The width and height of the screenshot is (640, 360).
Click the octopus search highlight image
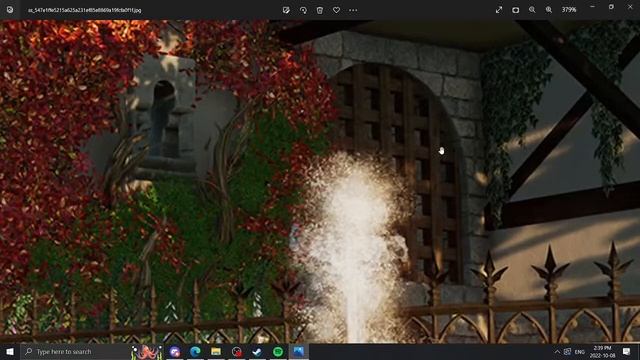click(x=146, y=352)
